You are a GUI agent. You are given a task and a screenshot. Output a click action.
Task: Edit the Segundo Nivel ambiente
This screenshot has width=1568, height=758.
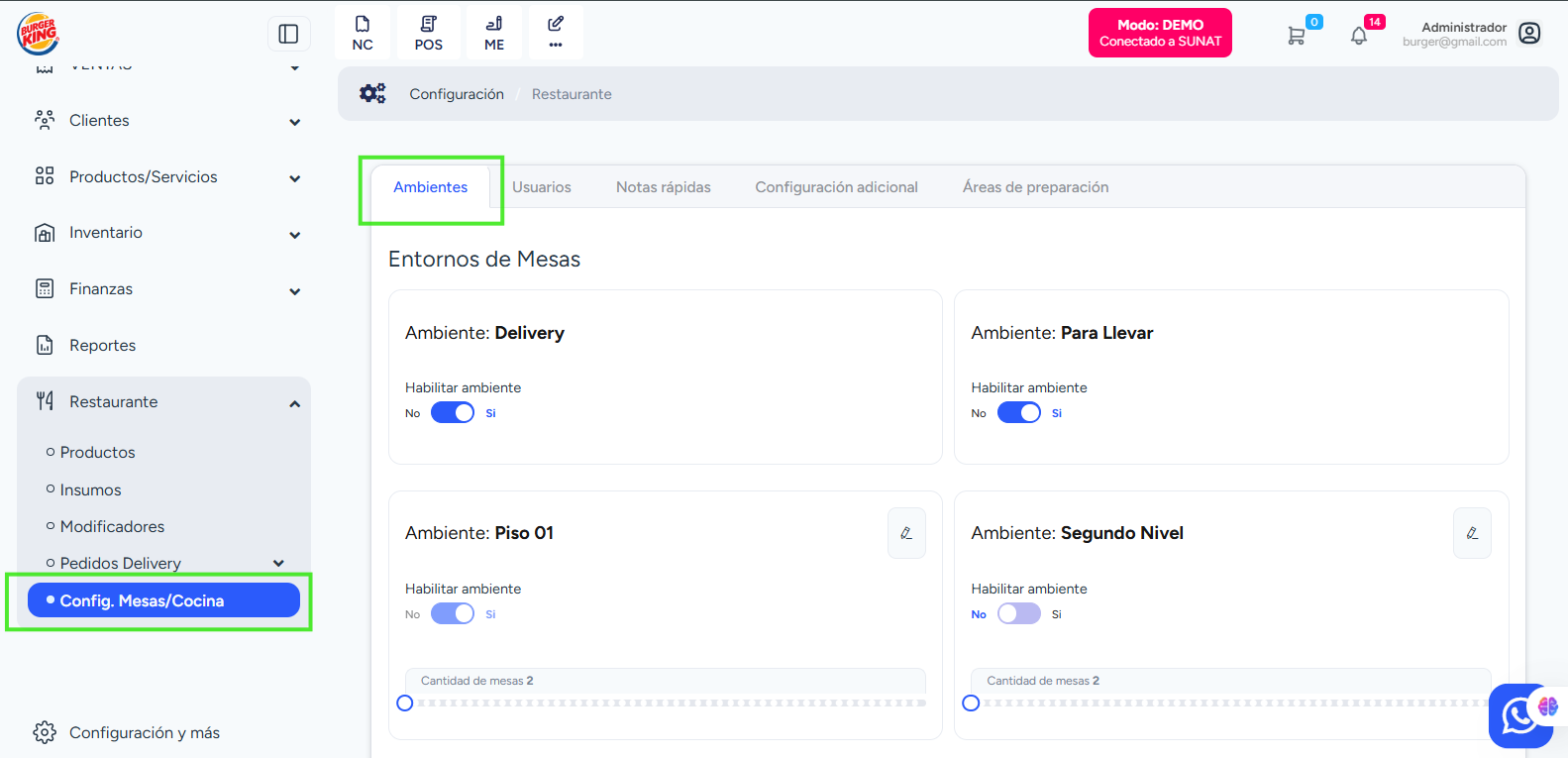click(x=1472, y=533)
